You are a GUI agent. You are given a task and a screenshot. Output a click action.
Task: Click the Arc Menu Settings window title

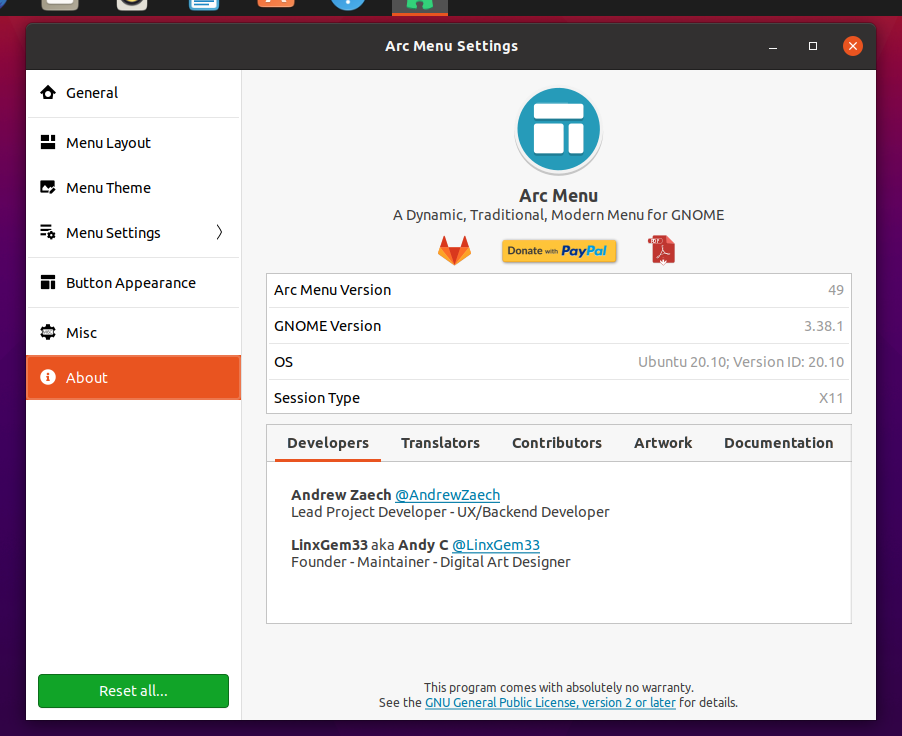point(452,46)
